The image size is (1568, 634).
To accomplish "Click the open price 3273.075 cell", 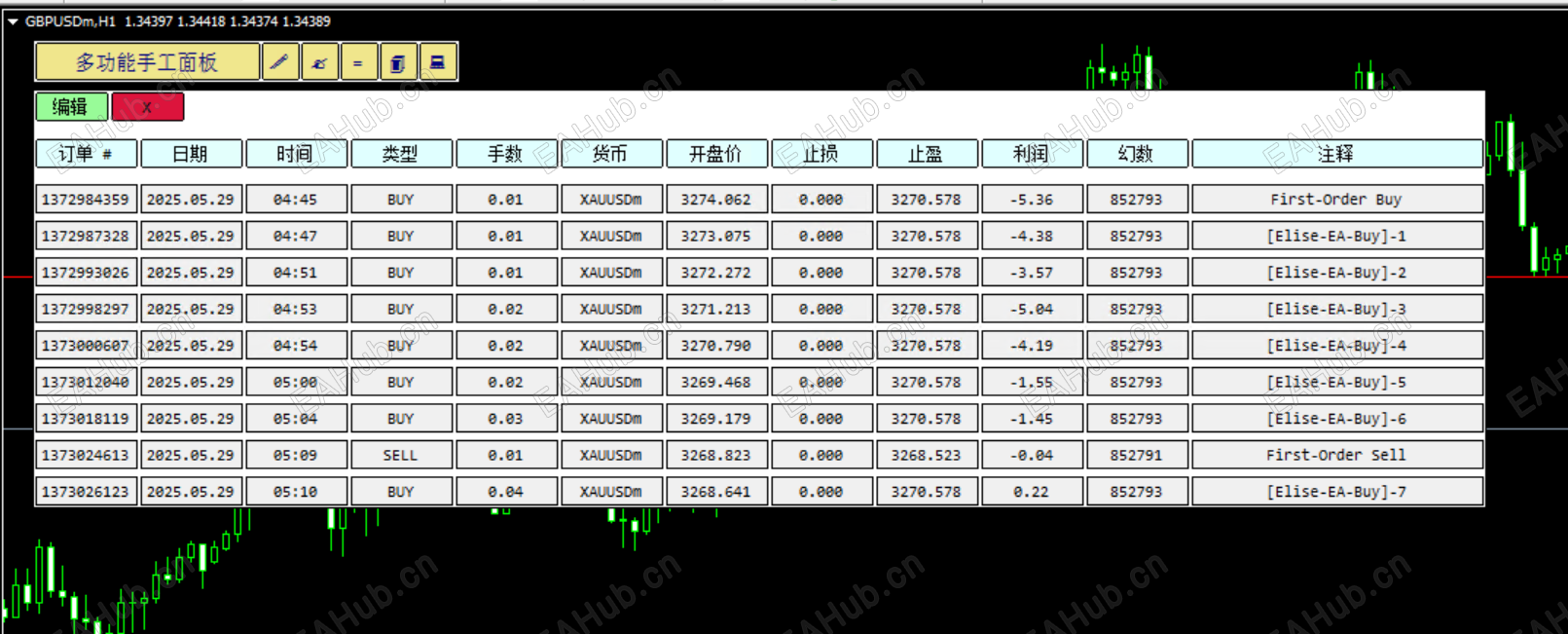I will (716, 236).
